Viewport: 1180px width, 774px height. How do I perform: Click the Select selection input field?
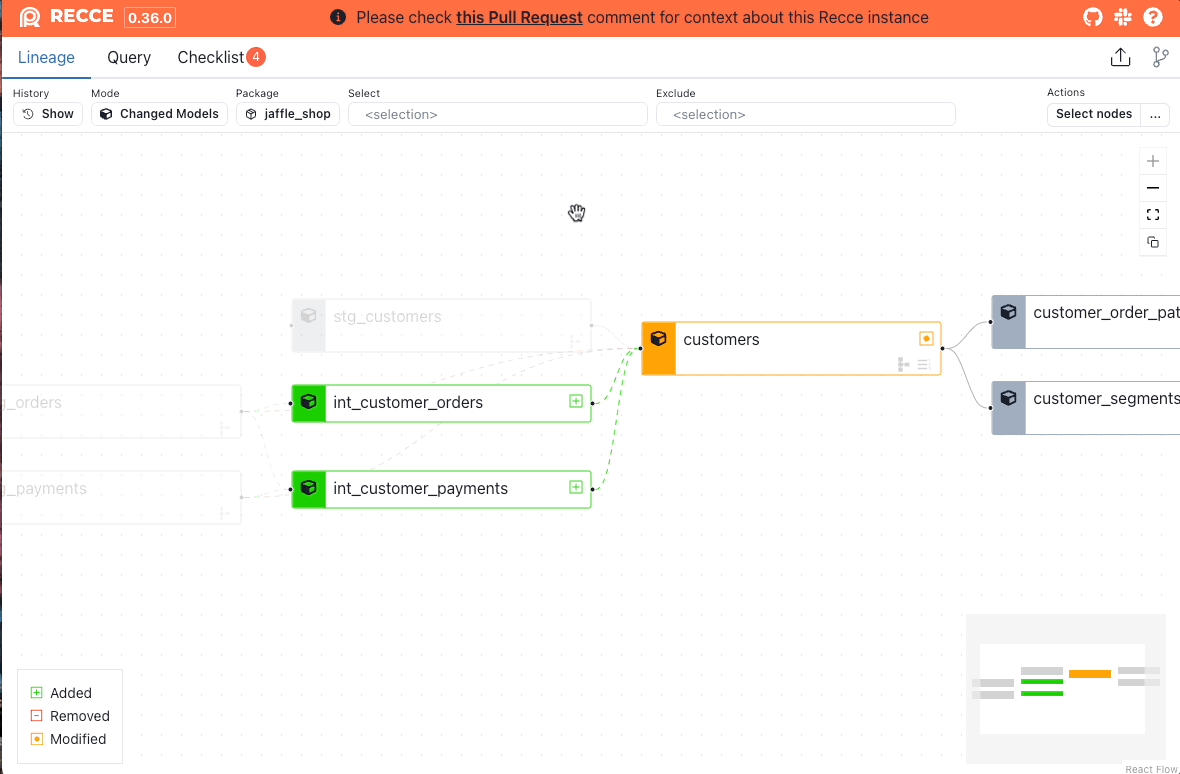point(497,114)
